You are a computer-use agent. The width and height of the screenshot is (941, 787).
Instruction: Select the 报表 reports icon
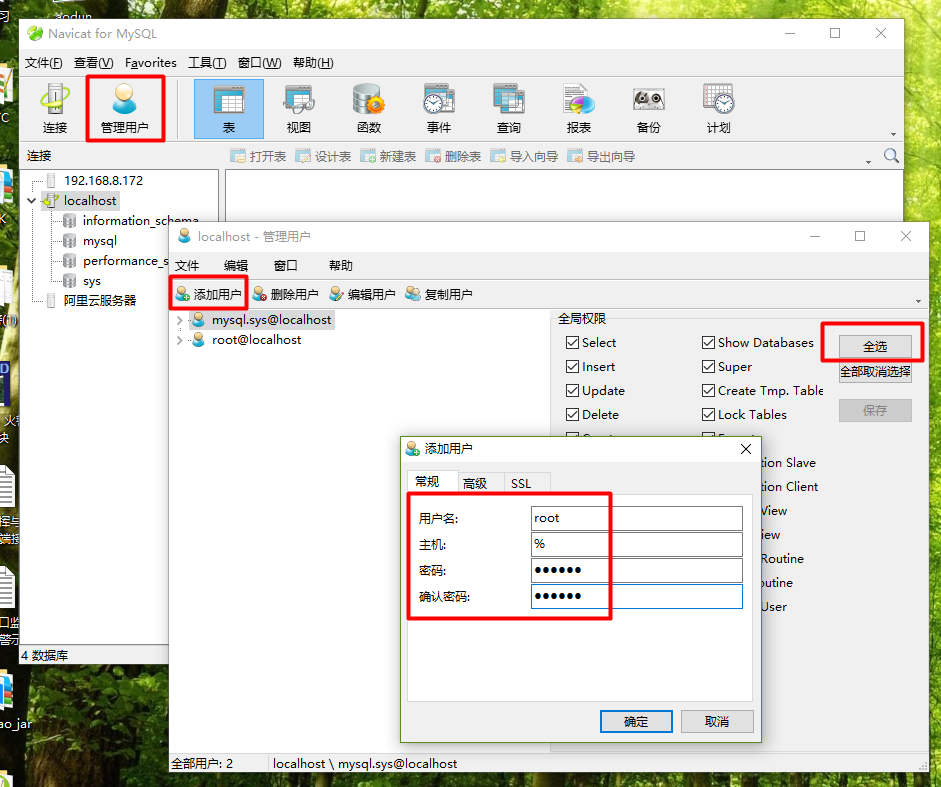point(579,109)
